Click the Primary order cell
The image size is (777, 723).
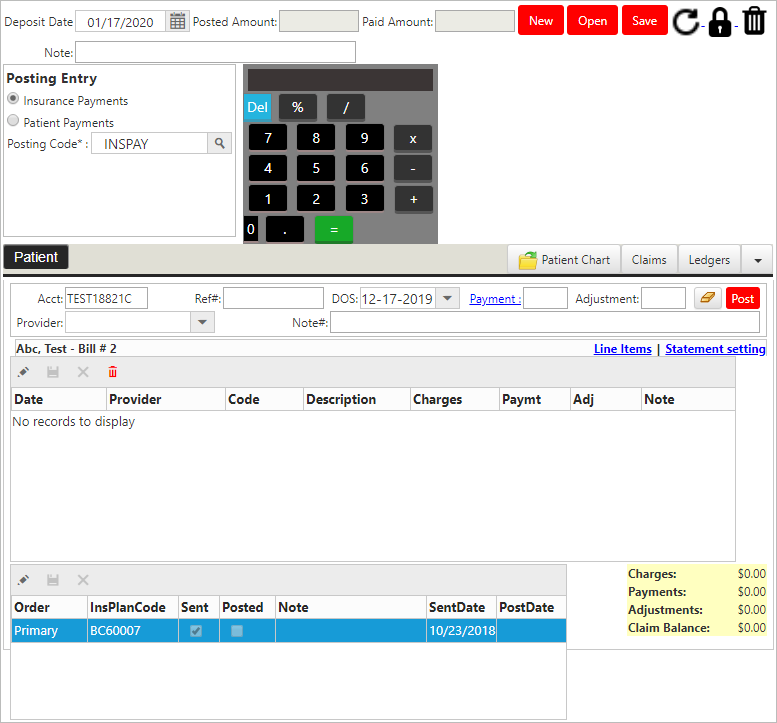(49, 631)
